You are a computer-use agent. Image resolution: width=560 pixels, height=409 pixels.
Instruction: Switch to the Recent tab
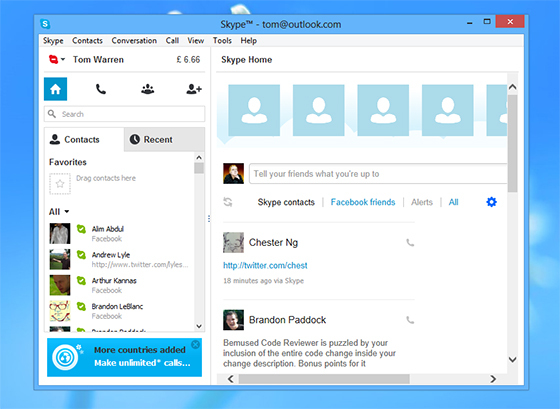(164, 139)
